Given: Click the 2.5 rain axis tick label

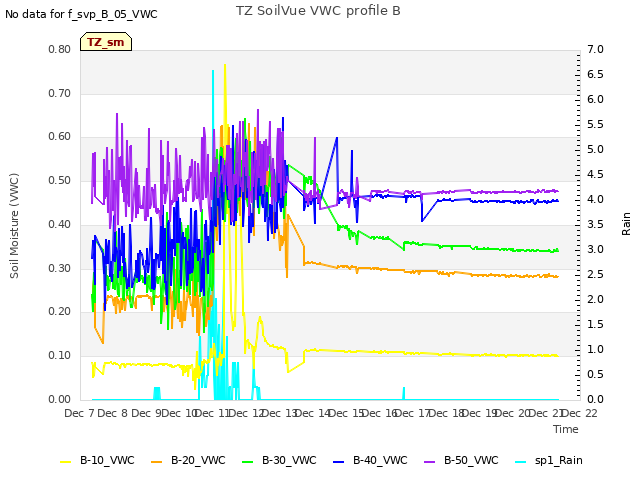Looking at the screenshot, I should (595, 274).
